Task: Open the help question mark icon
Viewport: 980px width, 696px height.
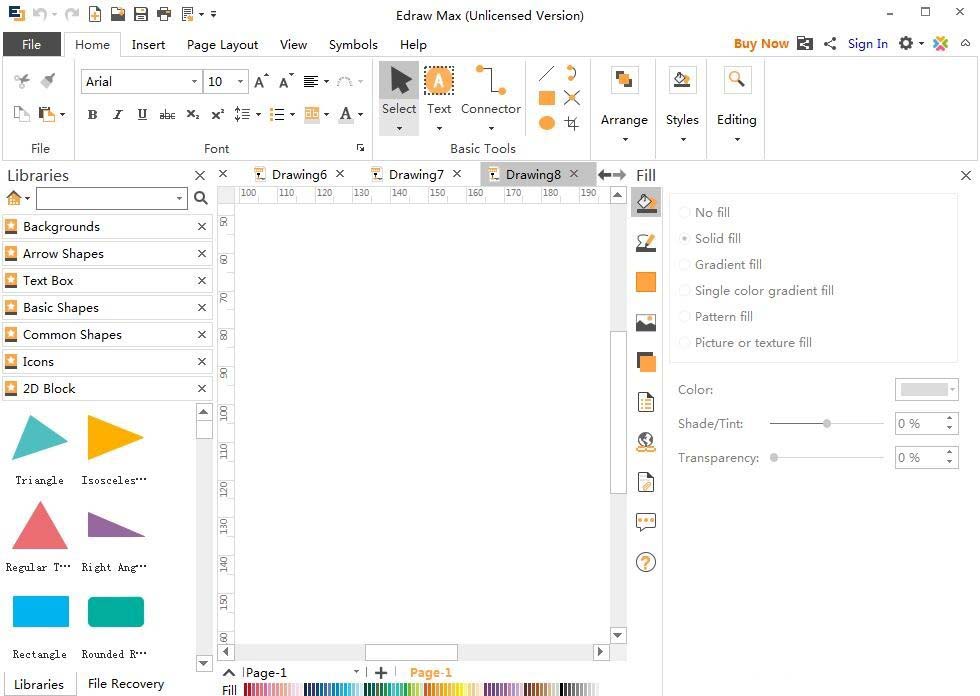Action: tap(646, 562)
